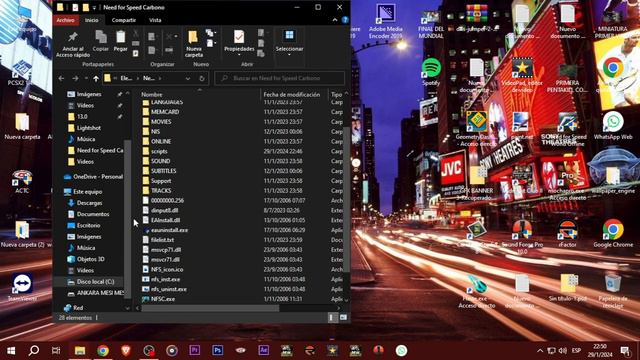Sort by the Tipo column header
Viewport: 640px width, 360px height.
coord(337,94)
